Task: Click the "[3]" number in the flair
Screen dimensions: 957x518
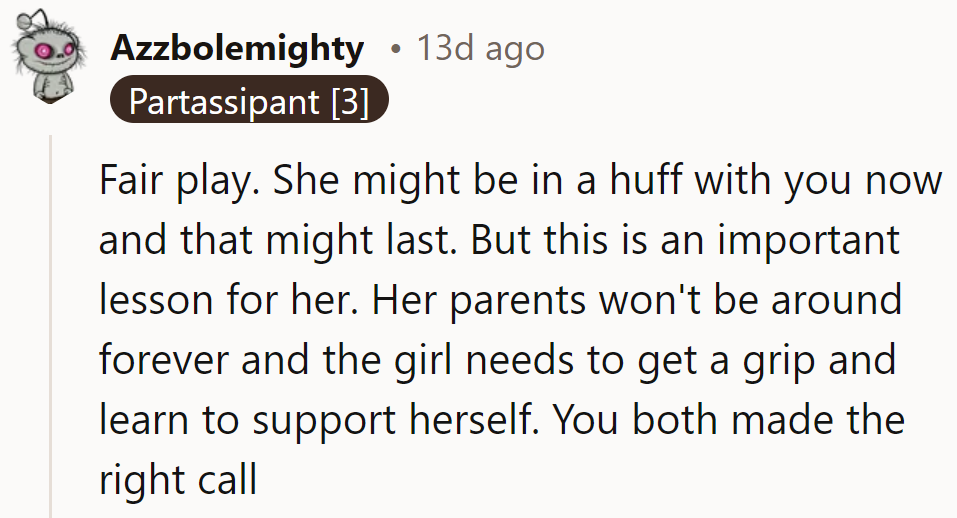Action: pos(349,101)
